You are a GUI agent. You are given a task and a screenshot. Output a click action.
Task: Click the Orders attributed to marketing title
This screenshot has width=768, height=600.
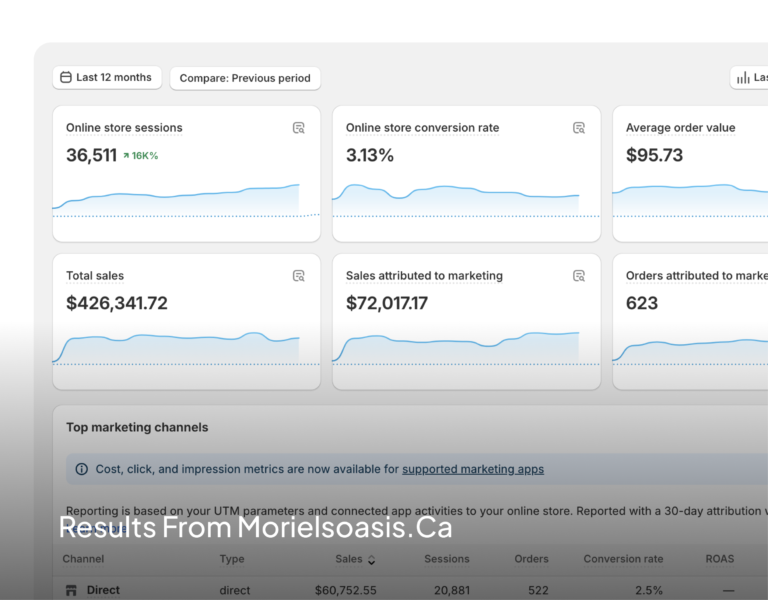(x=696, y=276)
